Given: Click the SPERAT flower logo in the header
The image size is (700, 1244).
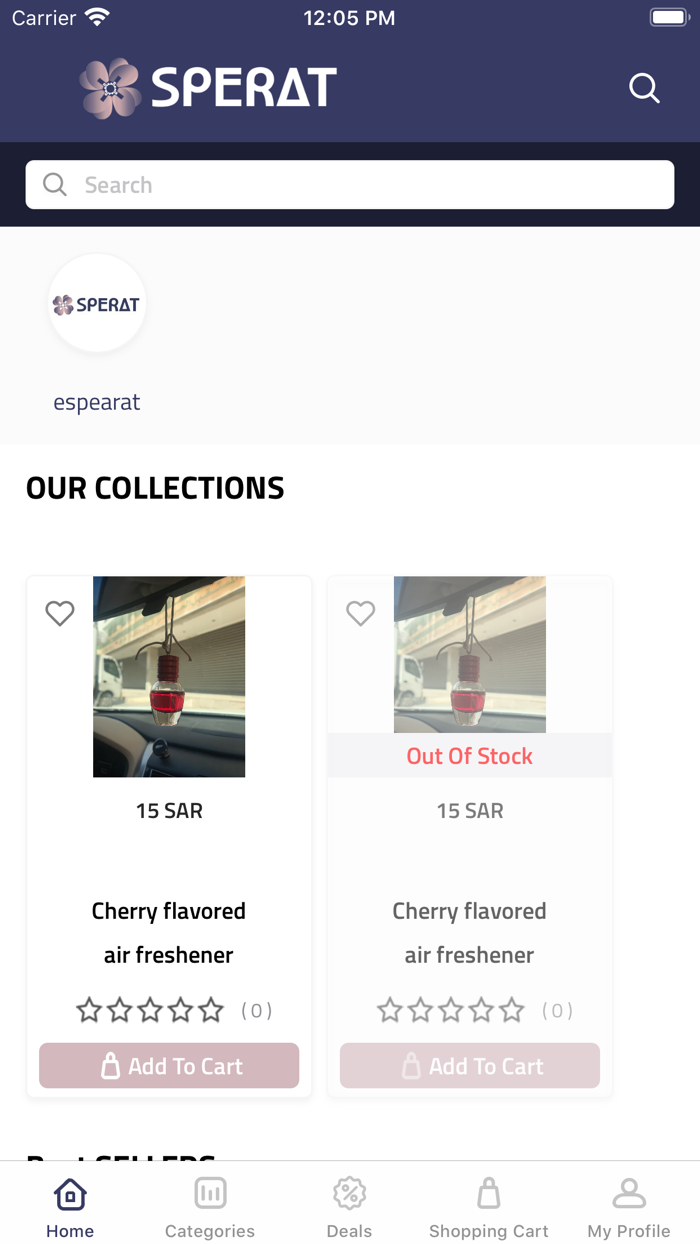Looking at the screenshot, I should [x=109, y=87].
